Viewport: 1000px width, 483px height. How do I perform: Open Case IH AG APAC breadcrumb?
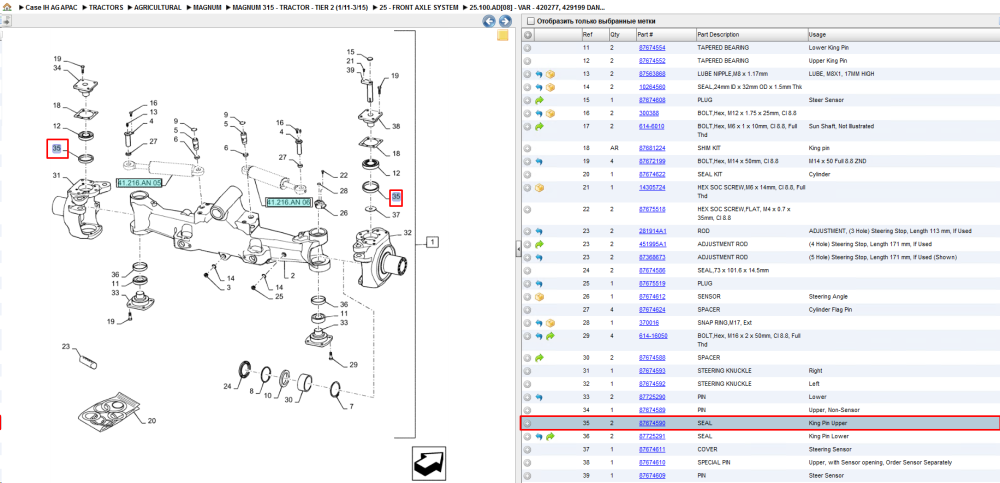50,7
